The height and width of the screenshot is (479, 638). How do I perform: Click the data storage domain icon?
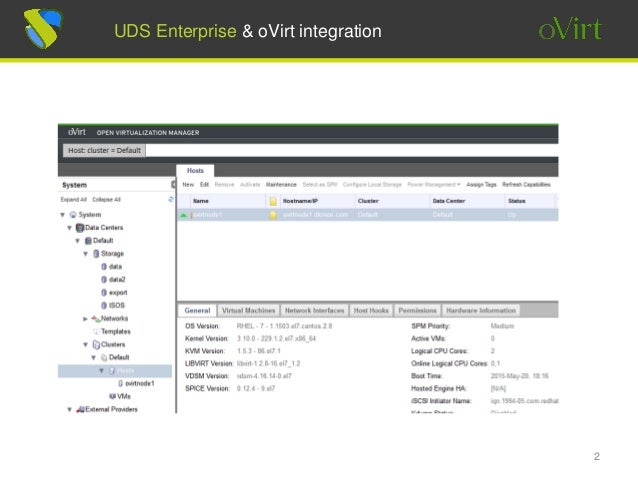tap(104, 267)
